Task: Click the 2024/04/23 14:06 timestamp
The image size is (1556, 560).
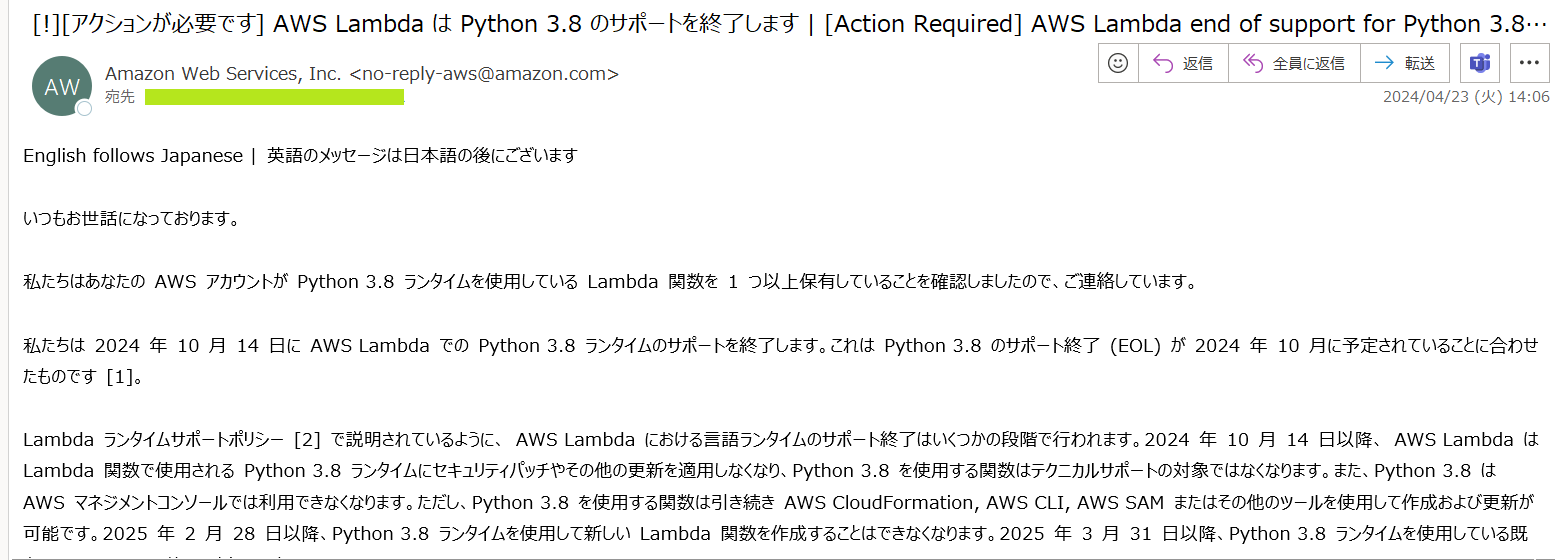Action: coord(1465,97)
